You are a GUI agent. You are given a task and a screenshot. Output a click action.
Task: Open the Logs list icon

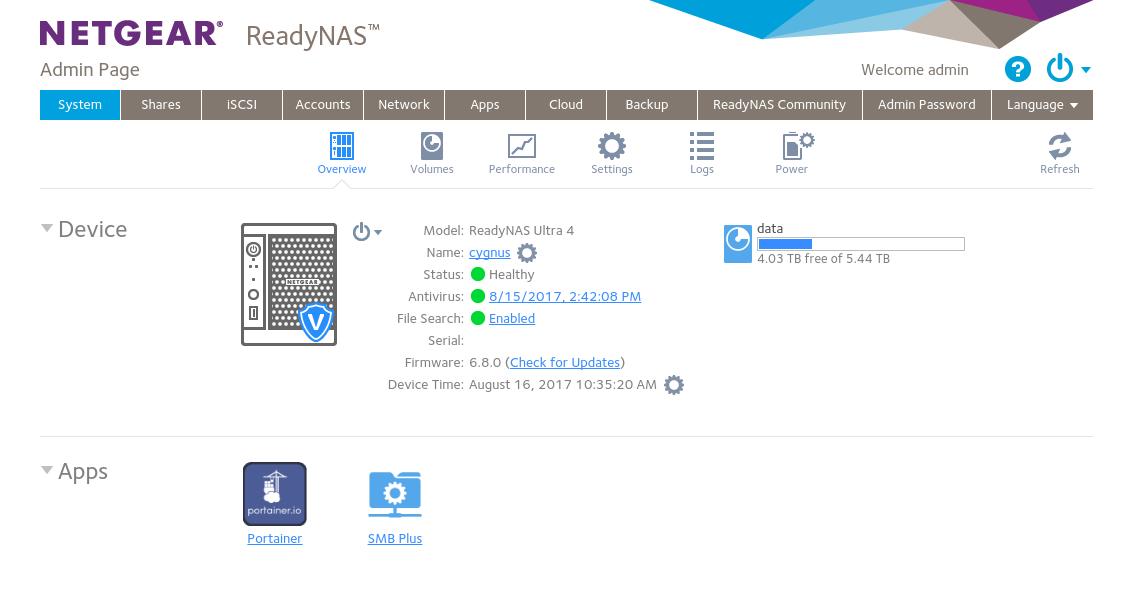701,146
